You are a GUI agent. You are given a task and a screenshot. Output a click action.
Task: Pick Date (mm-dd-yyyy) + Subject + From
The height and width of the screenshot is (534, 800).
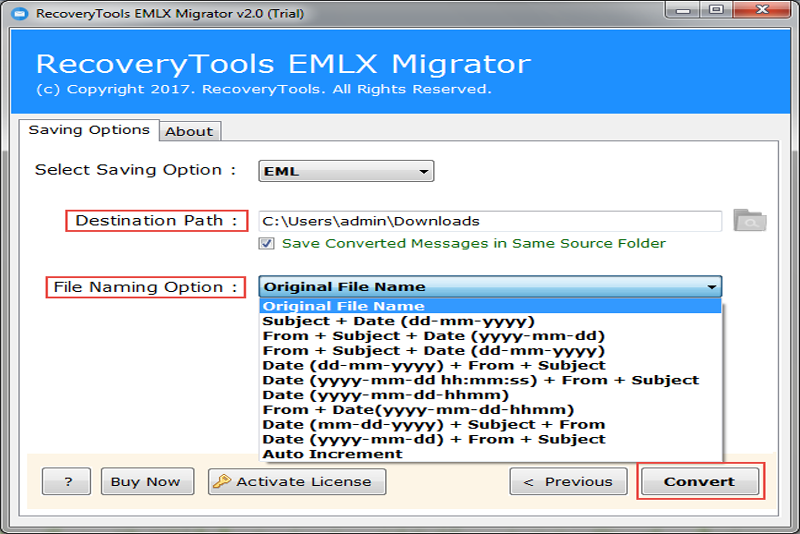point(490,424)
